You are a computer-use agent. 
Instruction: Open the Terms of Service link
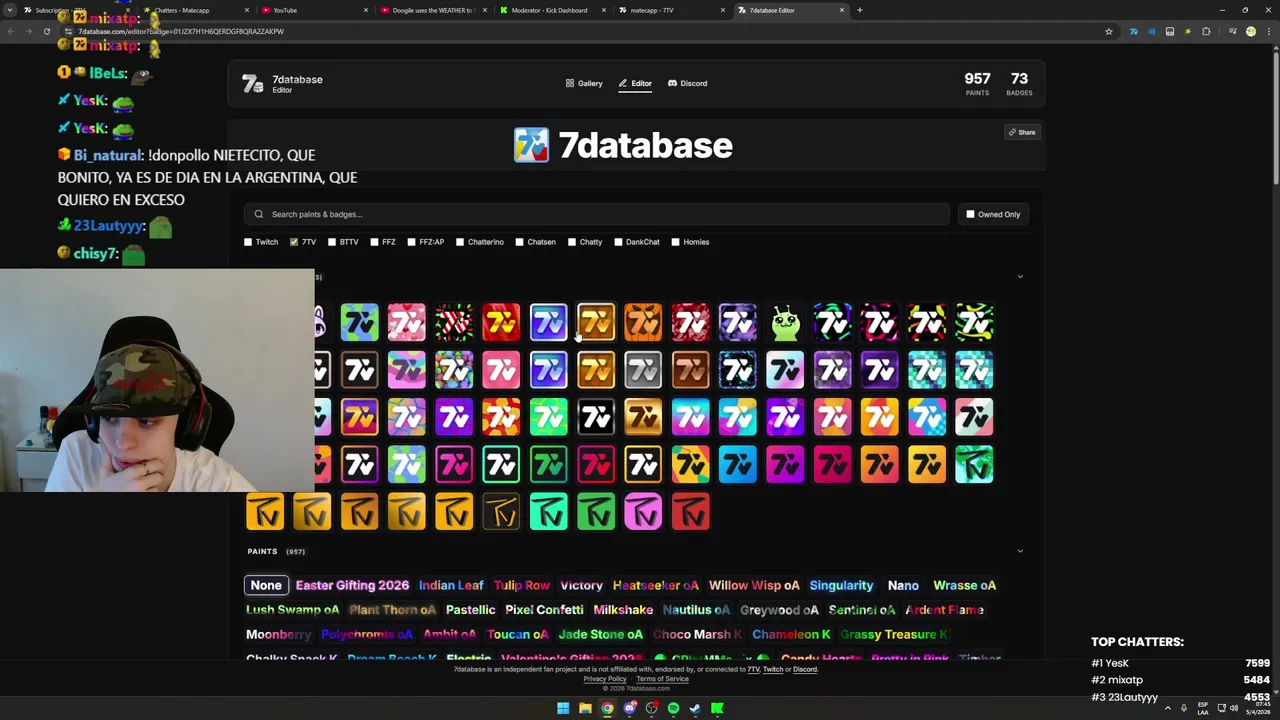[662, 679]
